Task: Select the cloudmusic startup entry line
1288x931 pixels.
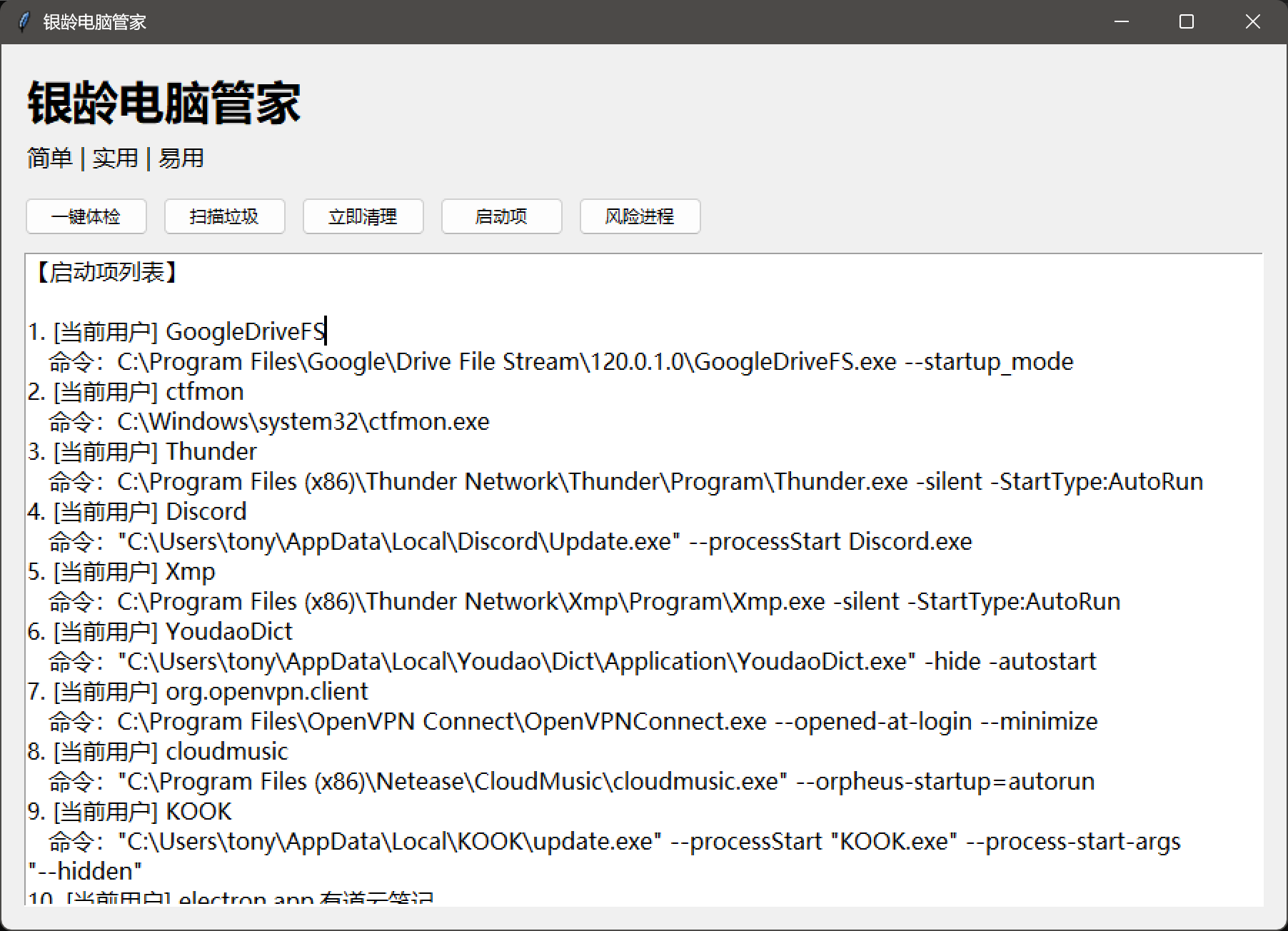Action: click(x=158, y=752)
